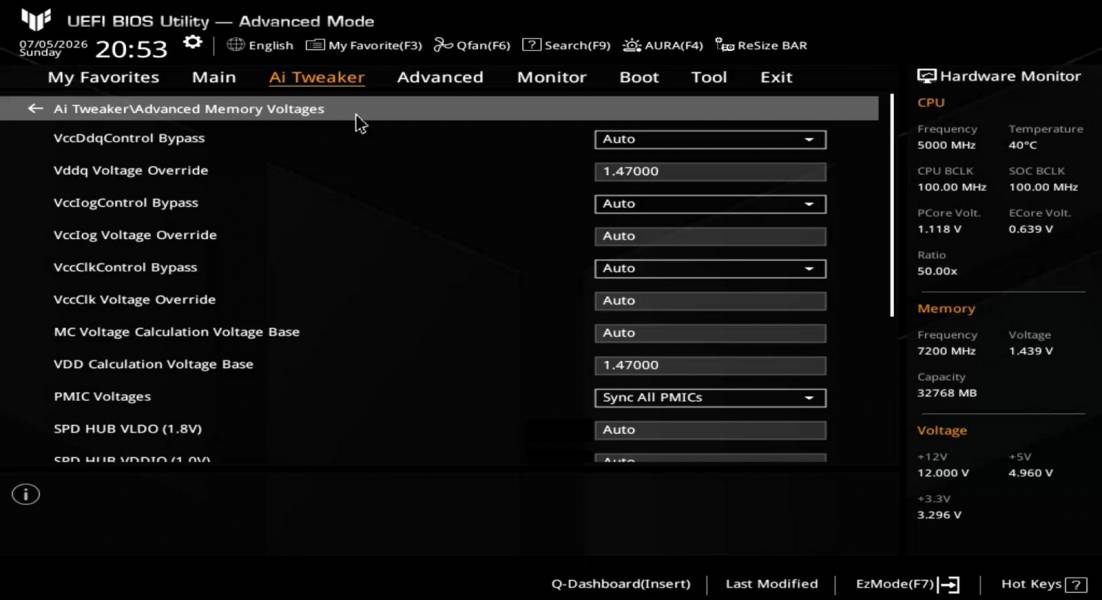Click VDD Calculation Voltage Base field

(710, 365)
